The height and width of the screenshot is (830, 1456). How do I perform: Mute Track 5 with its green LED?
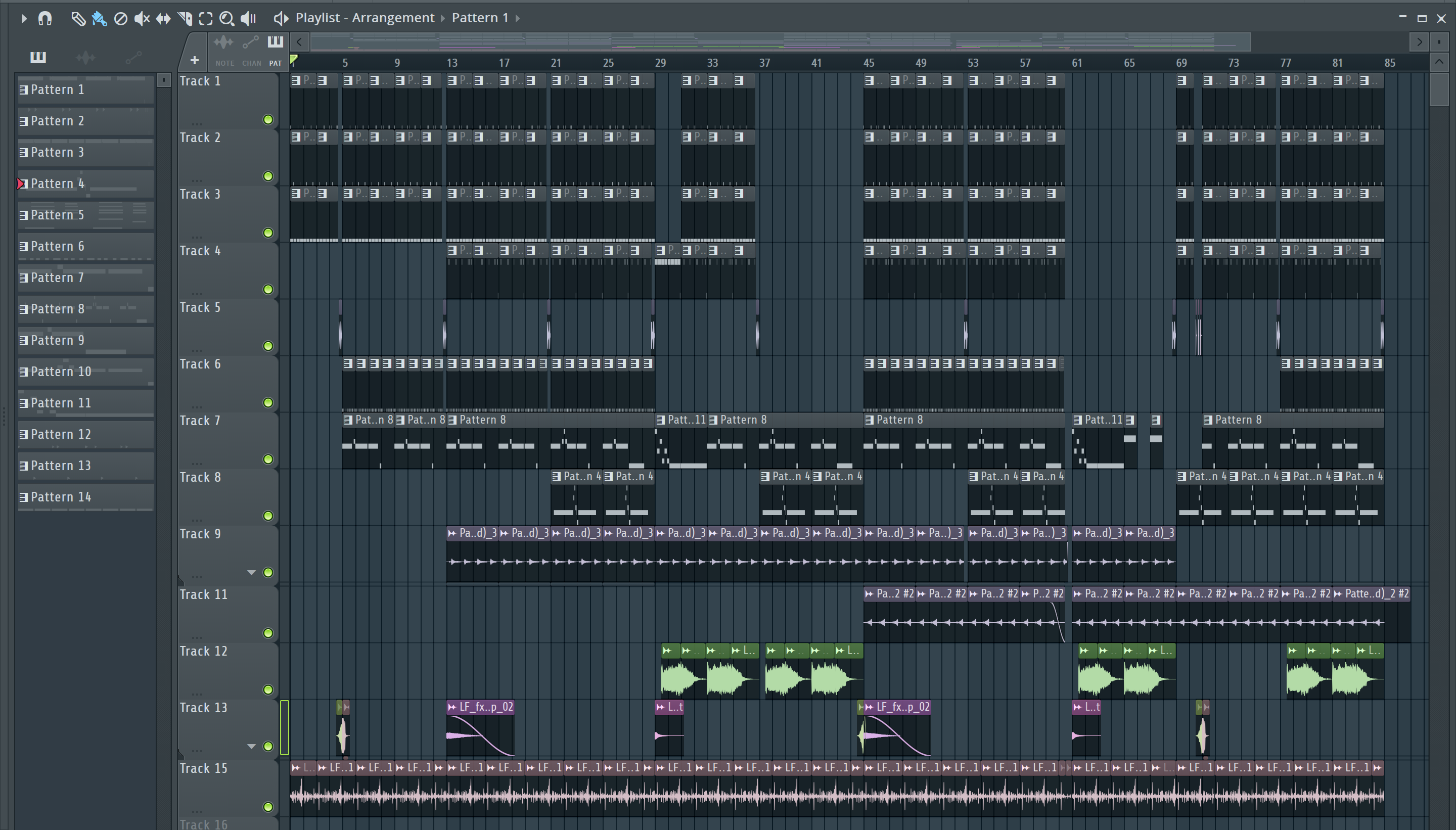pos(268,346)
